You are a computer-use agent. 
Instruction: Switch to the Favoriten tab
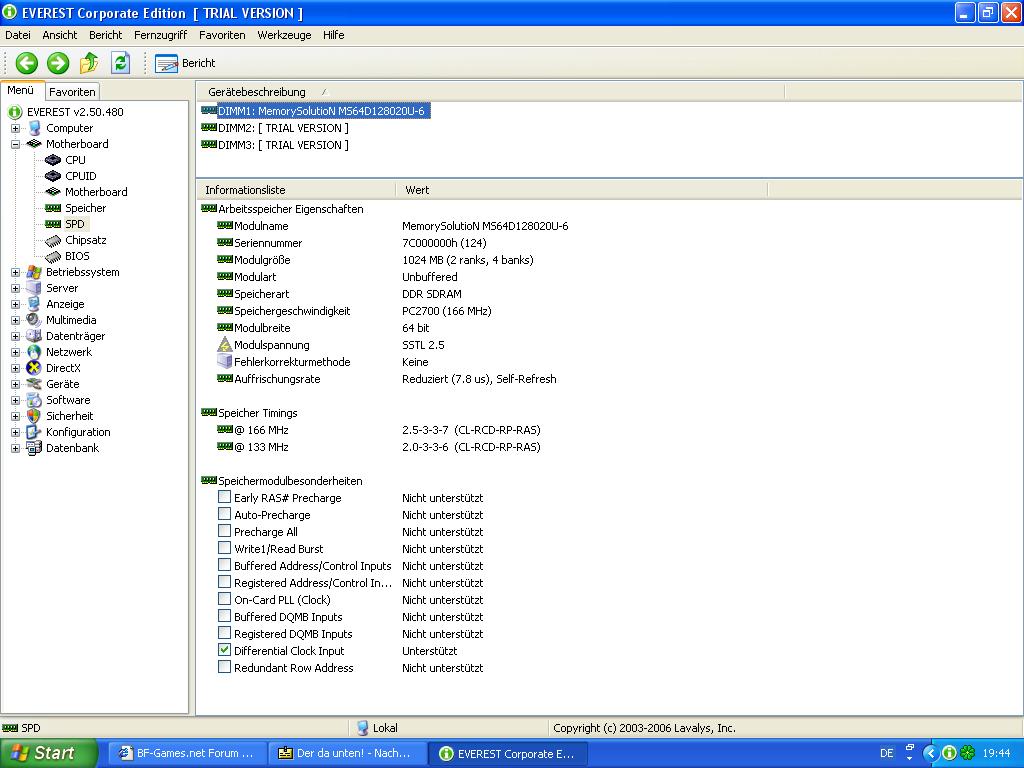pyautogui.click(x=72, y=92)
